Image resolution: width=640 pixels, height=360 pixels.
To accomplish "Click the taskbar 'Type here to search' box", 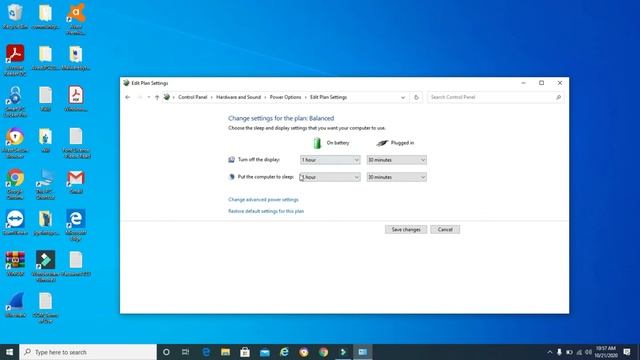I will (x=88, y=352).
